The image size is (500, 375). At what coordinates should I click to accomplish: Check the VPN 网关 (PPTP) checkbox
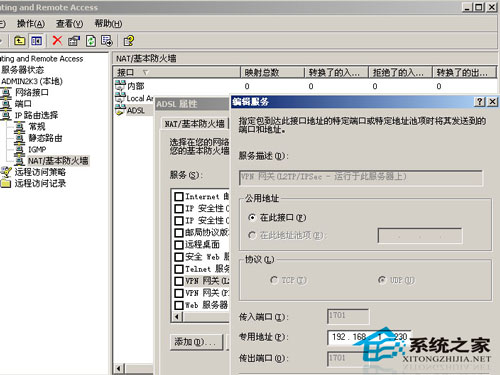pyautogui.click(x=179, y=293)
